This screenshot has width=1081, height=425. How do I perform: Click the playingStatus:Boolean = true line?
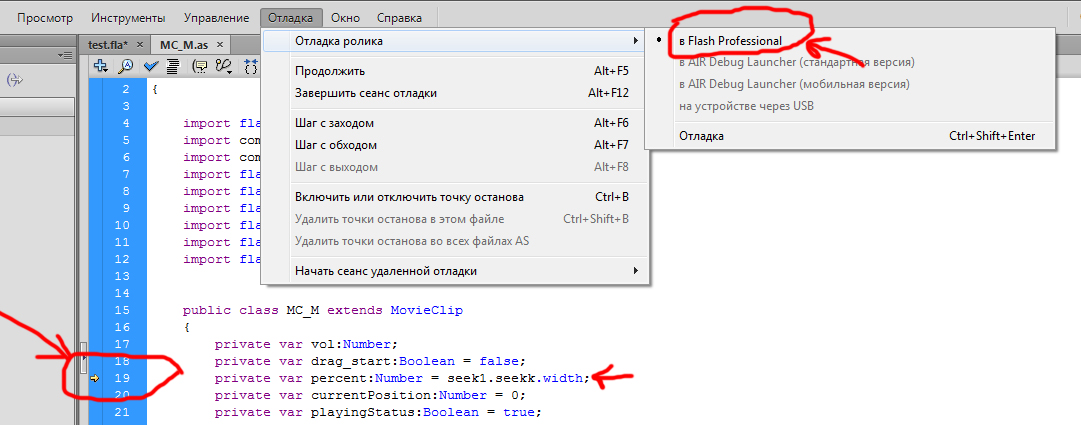pyautogui.click(x=378, y=413)
